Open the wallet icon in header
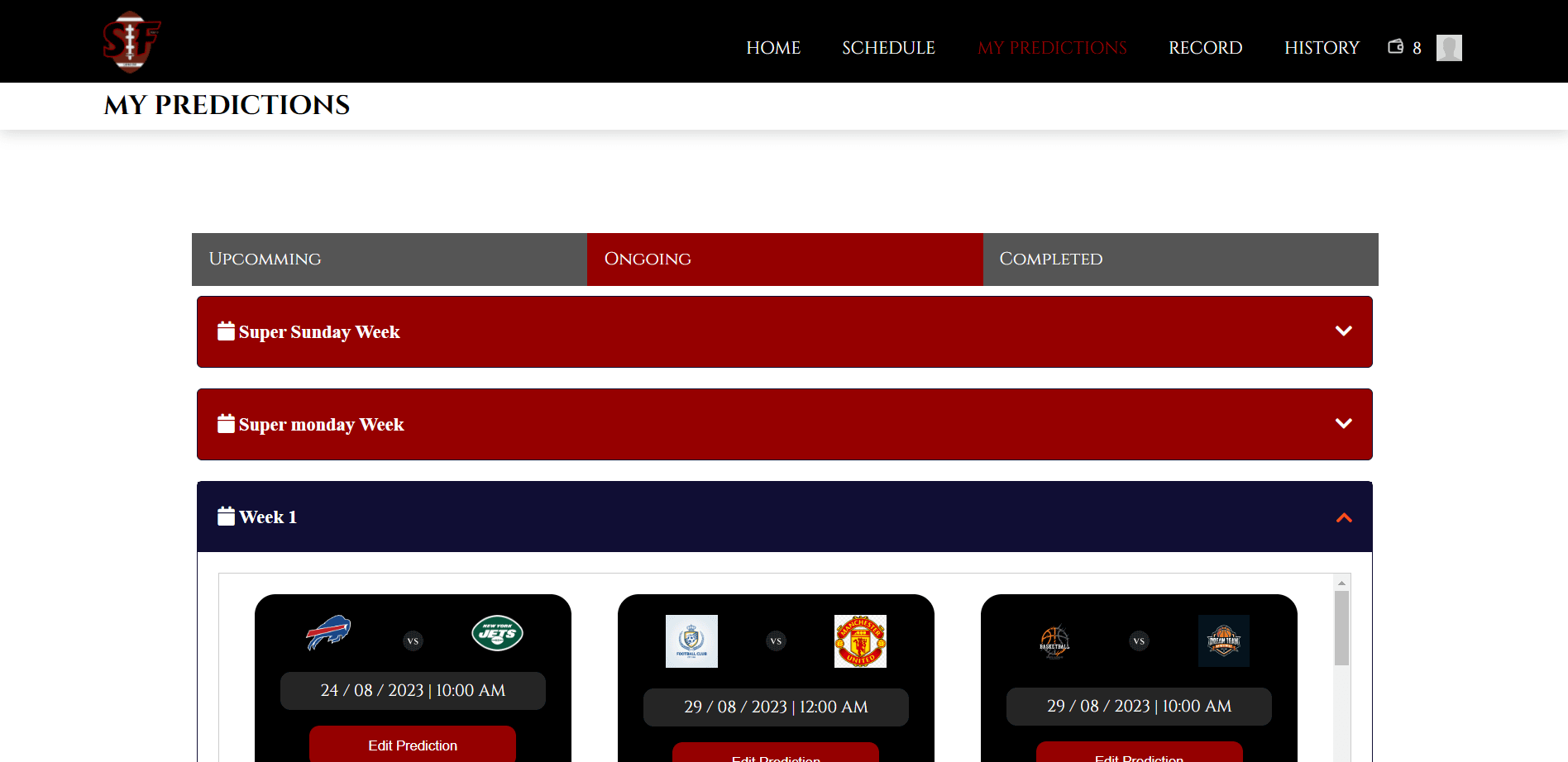The image size is (1568, 762). coord(1395,47)
